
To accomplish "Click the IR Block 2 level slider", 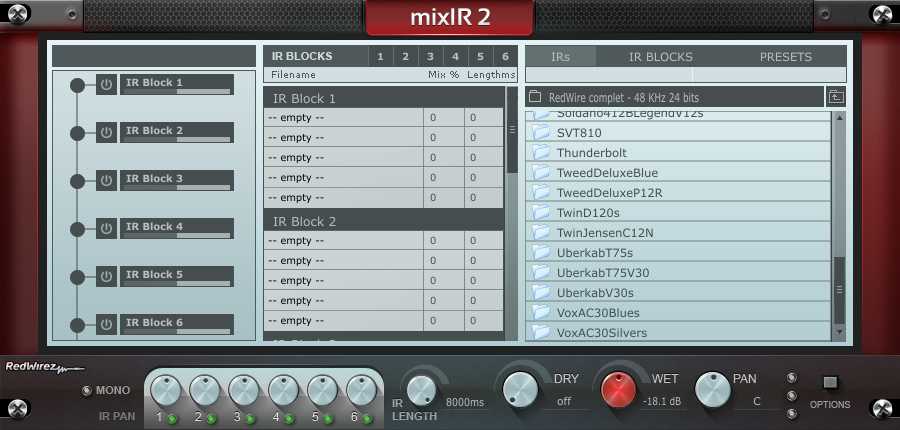I will coord(204,139).
